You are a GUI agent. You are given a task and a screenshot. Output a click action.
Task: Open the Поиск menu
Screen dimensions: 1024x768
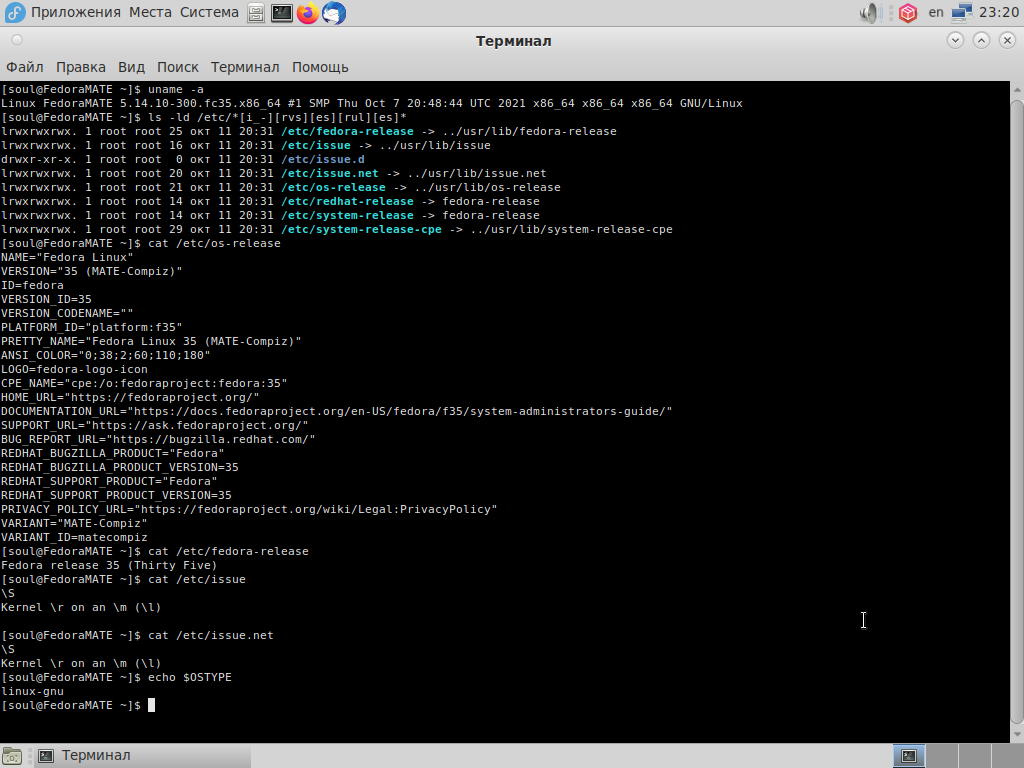coord(178,67)
